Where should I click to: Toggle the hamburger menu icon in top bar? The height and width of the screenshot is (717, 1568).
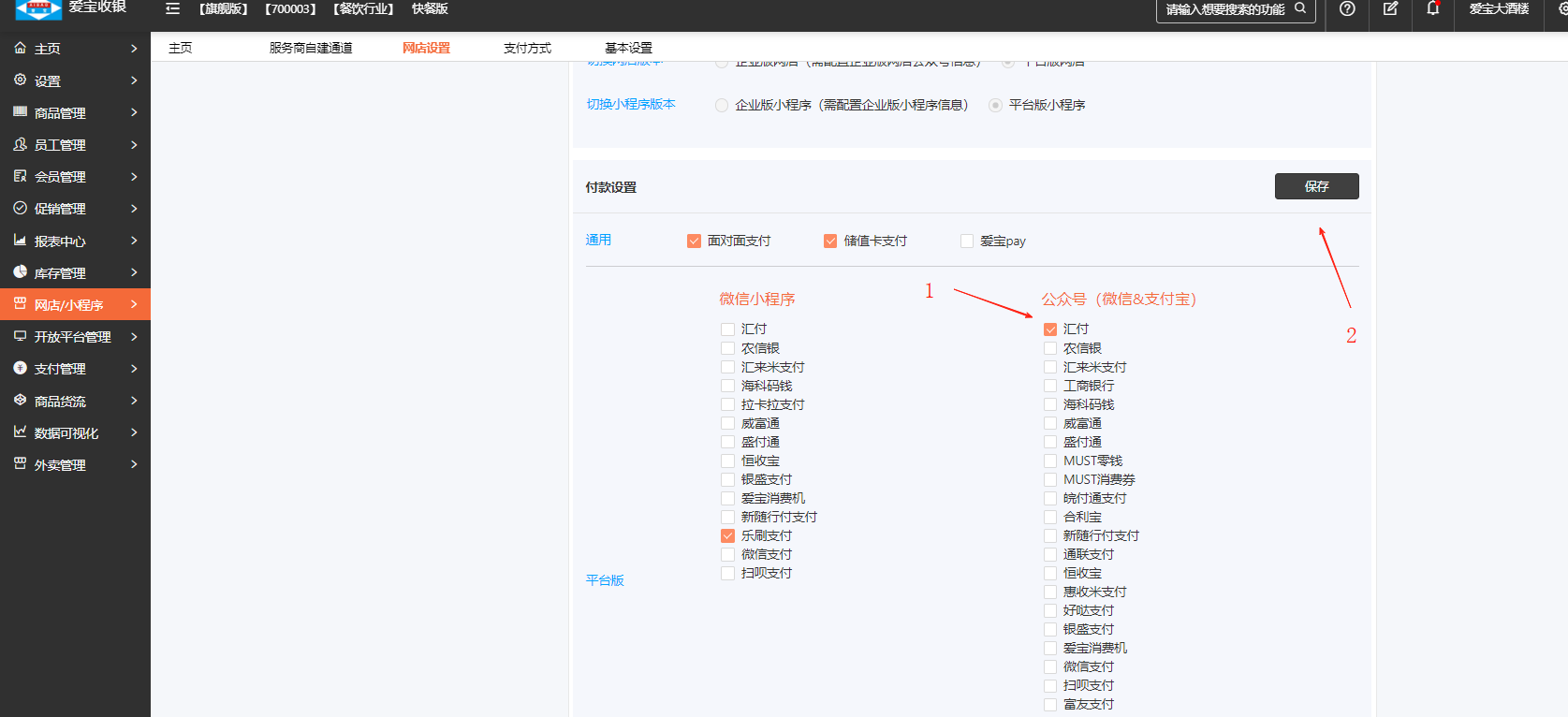[x=172, y=8]
